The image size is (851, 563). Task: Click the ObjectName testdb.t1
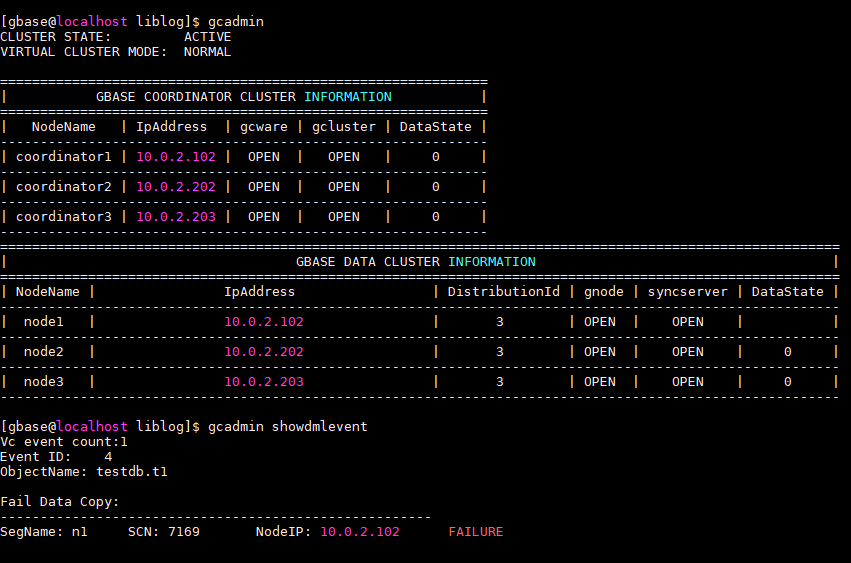pos(132,472)
